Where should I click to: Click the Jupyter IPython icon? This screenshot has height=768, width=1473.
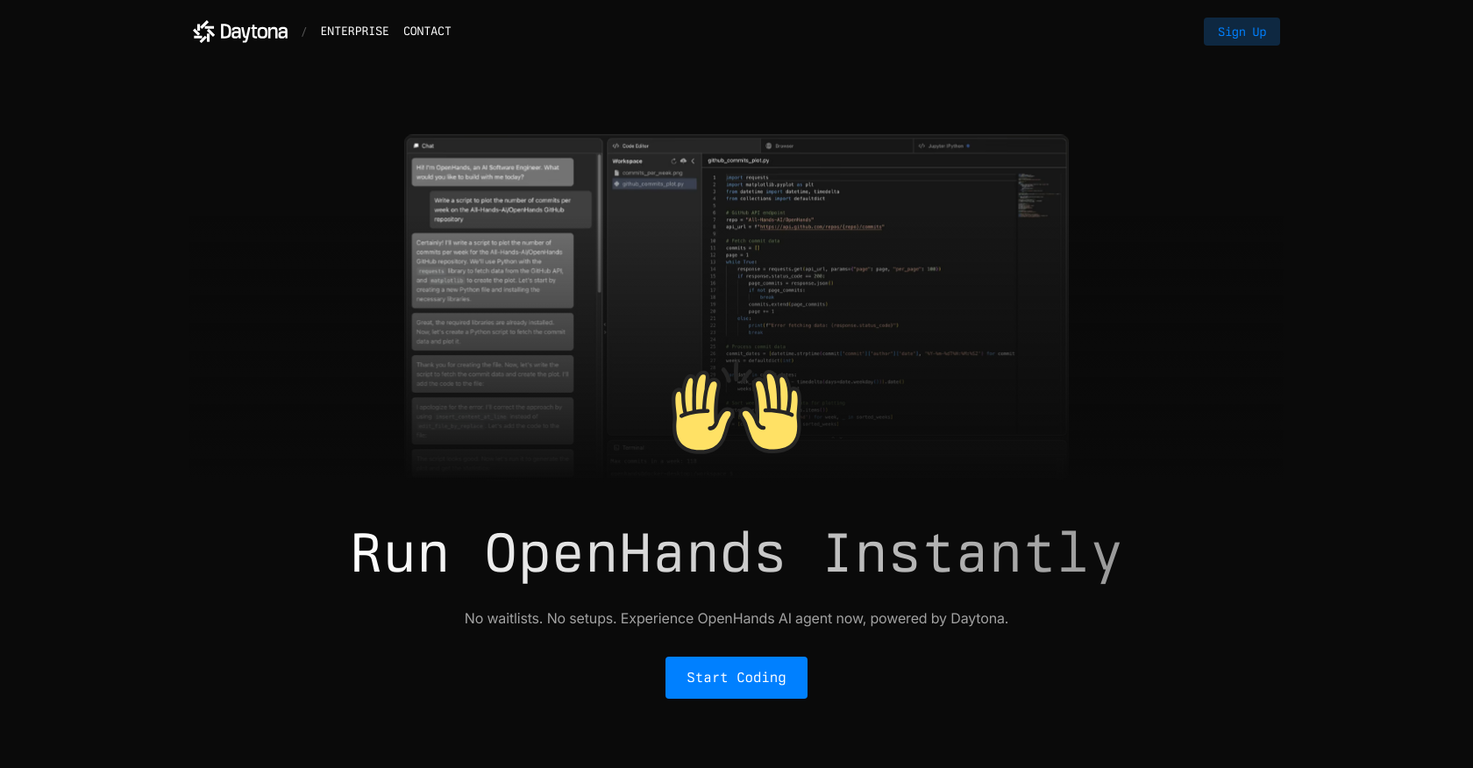pos(921,145)
